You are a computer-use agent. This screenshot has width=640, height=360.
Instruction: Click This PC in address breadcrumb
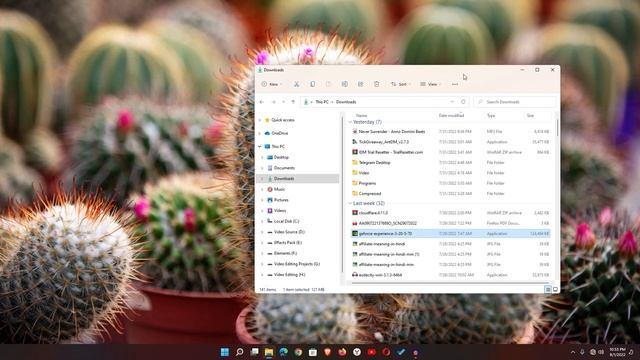click(322, 102)
